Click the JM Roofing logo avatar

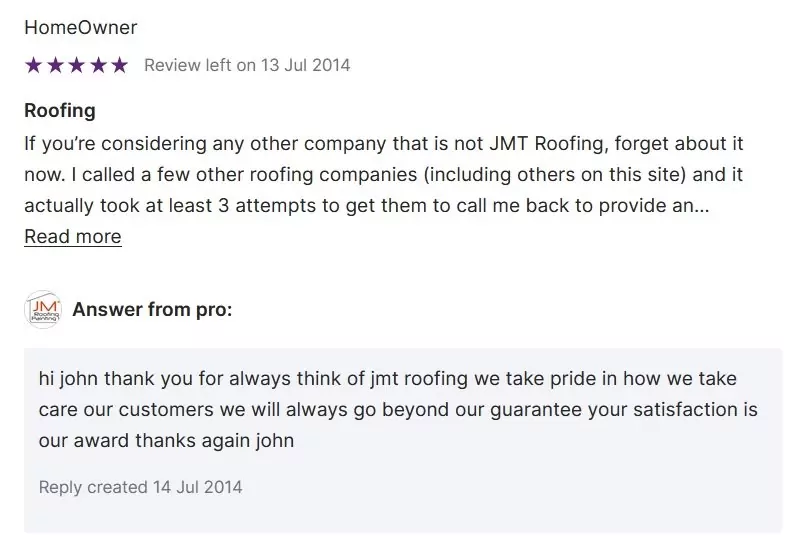coord(43,309)
